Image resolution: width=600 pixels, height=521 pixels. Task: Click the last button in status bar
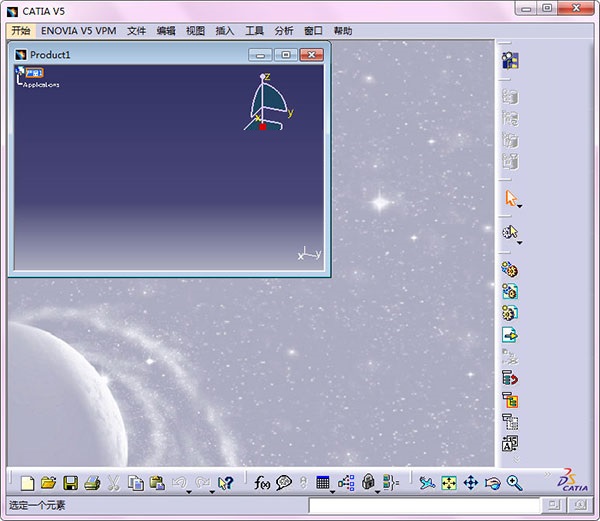coord(580,505)
